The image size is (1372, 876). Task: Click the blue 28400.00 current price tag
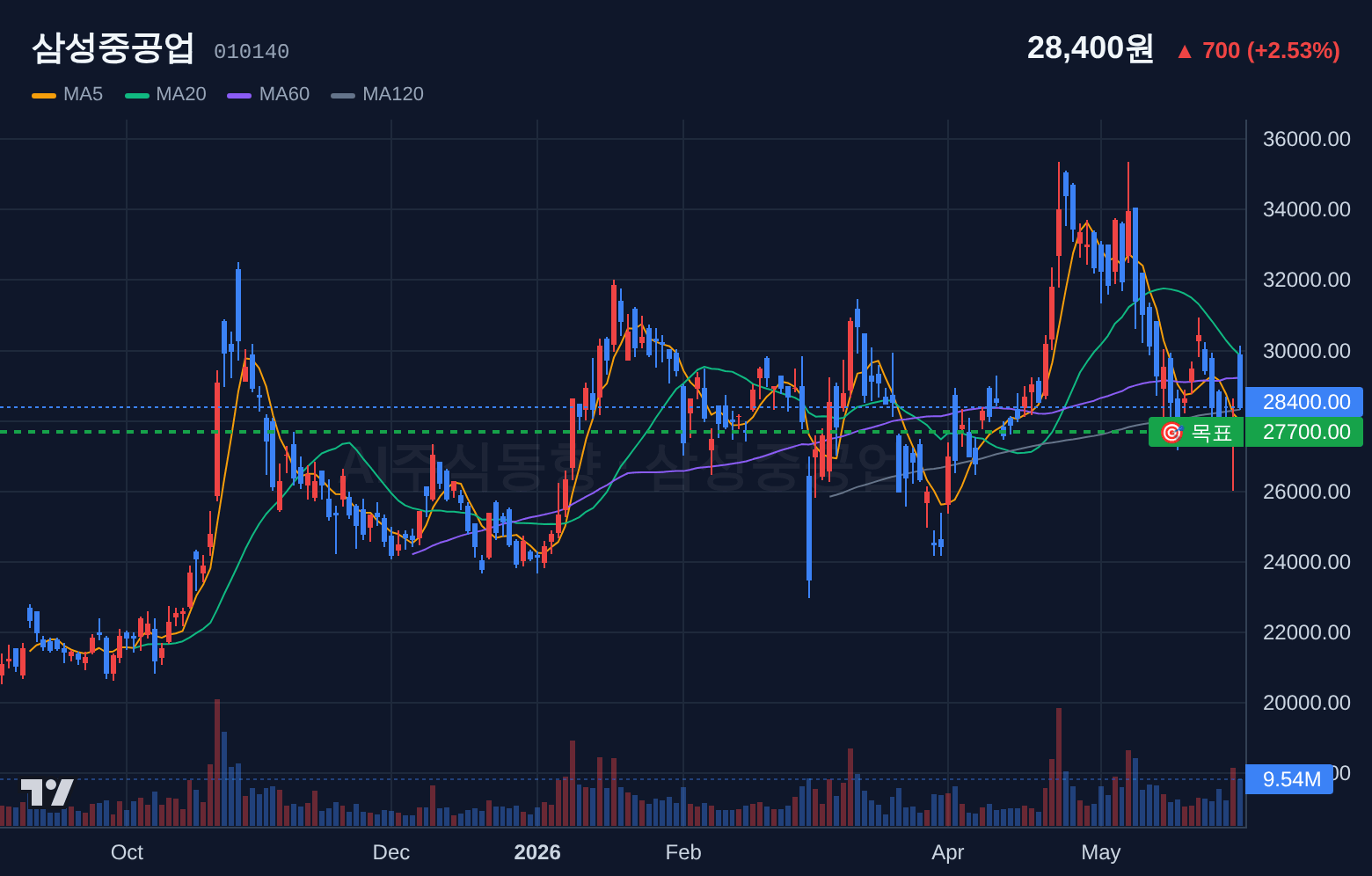(1304, 402)
